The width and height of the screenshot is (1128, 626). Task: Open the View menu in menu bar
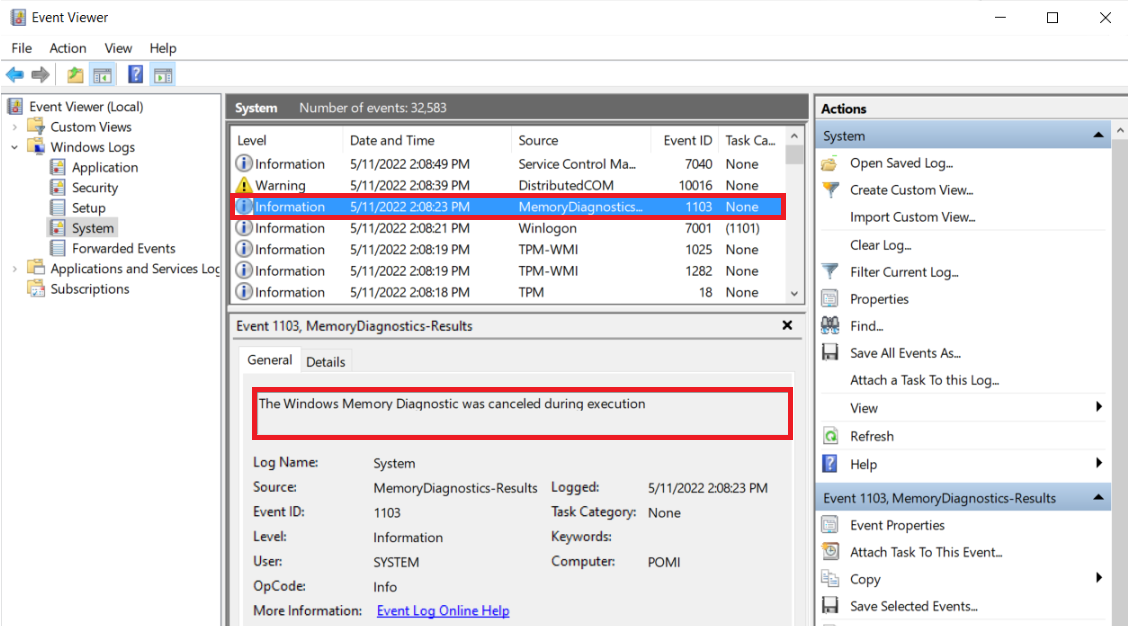118,48
